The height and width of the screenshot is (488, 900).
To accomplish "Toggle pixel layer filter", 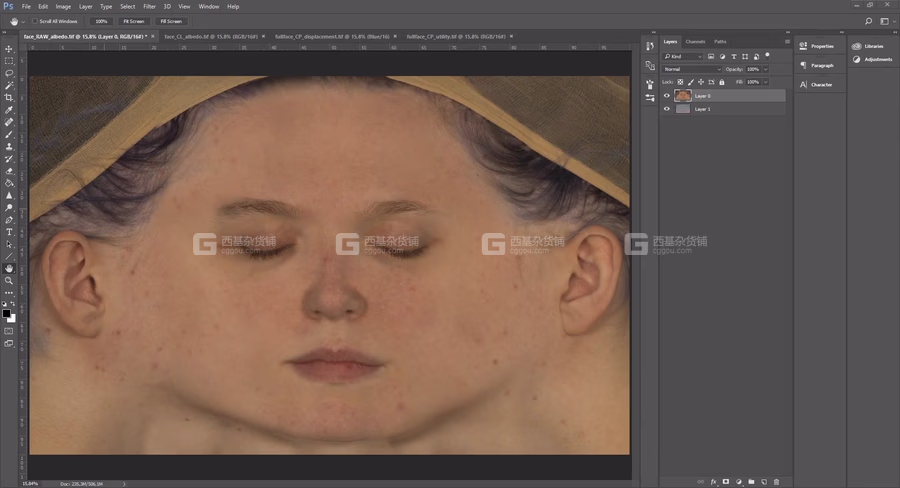I will click(x=711, y=56).
